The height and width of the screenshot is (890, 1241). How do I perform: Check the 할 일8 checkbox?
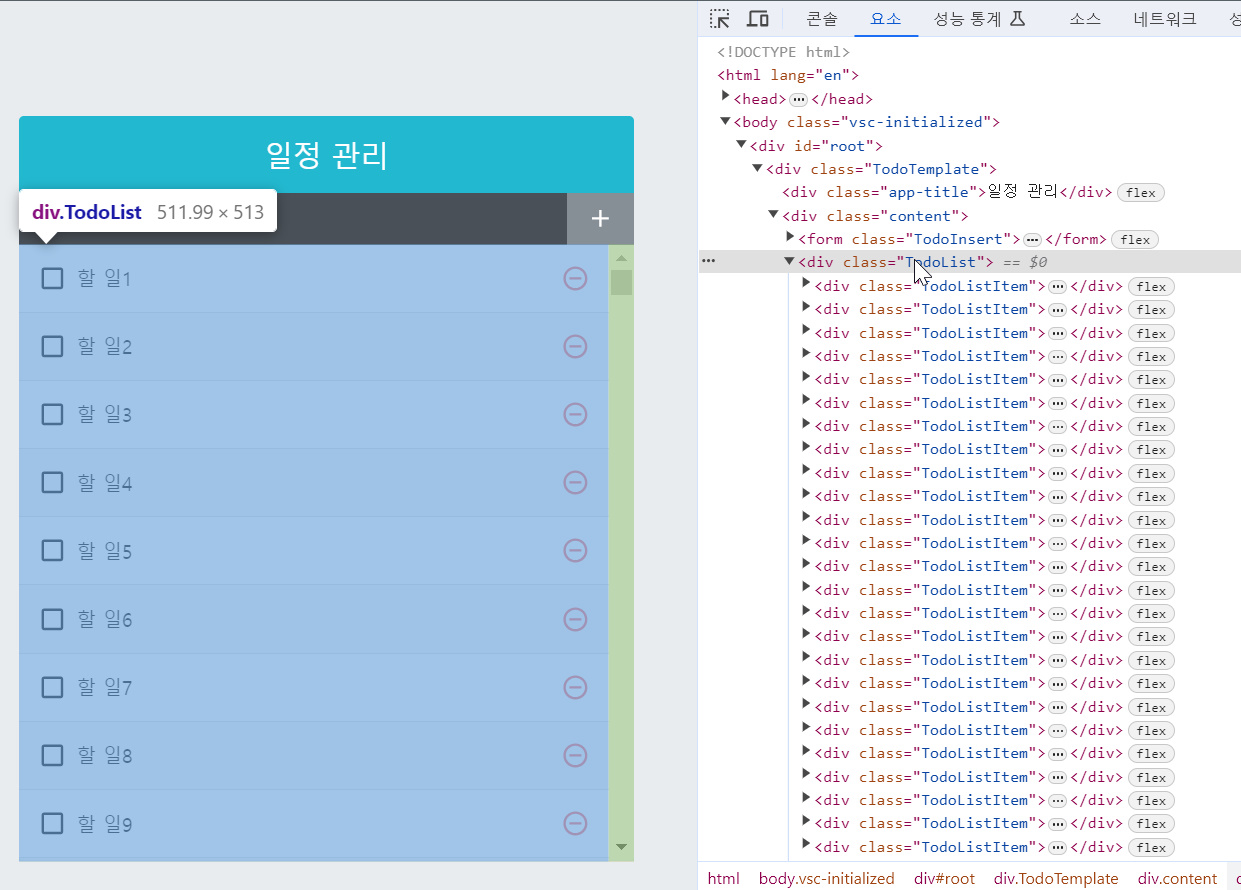pyautogui.click(x=53, y=755)
